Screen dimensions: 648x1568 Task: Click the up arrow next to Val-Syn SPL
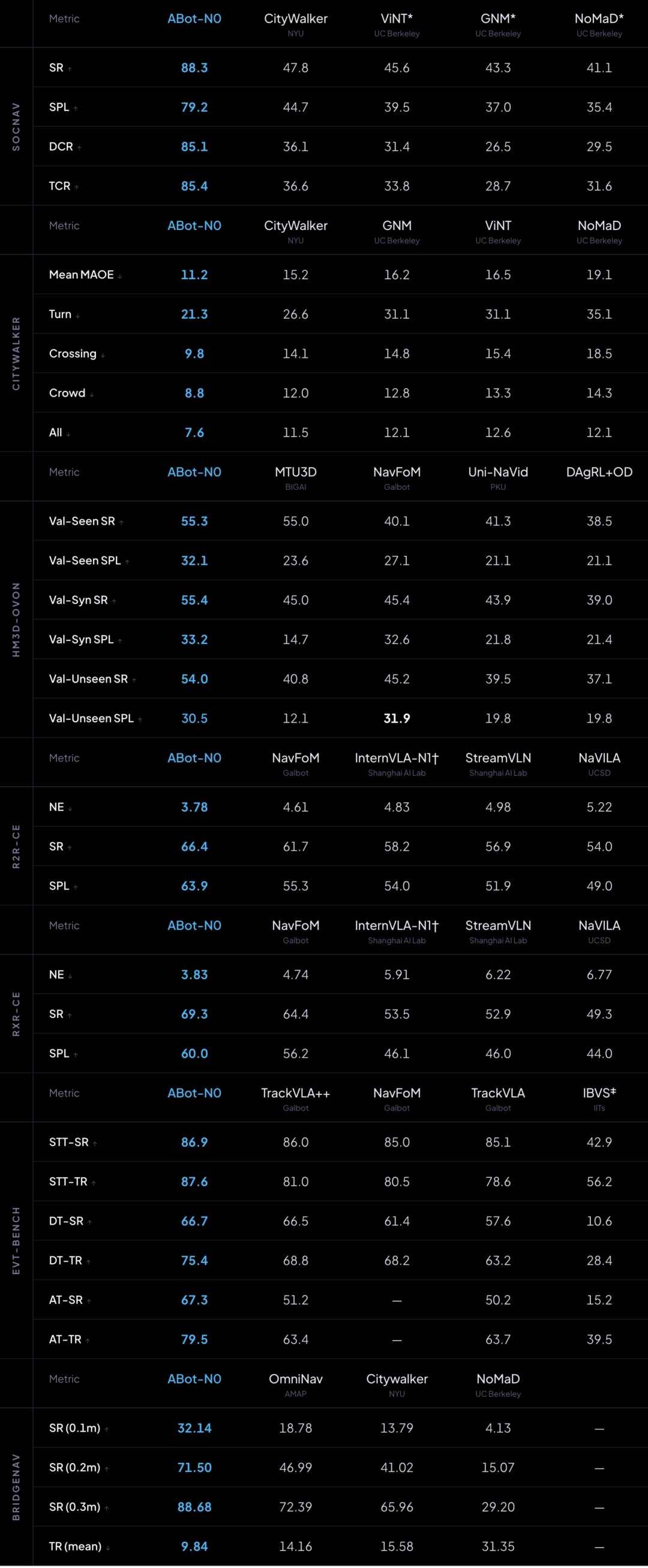[x=120, y=641]
